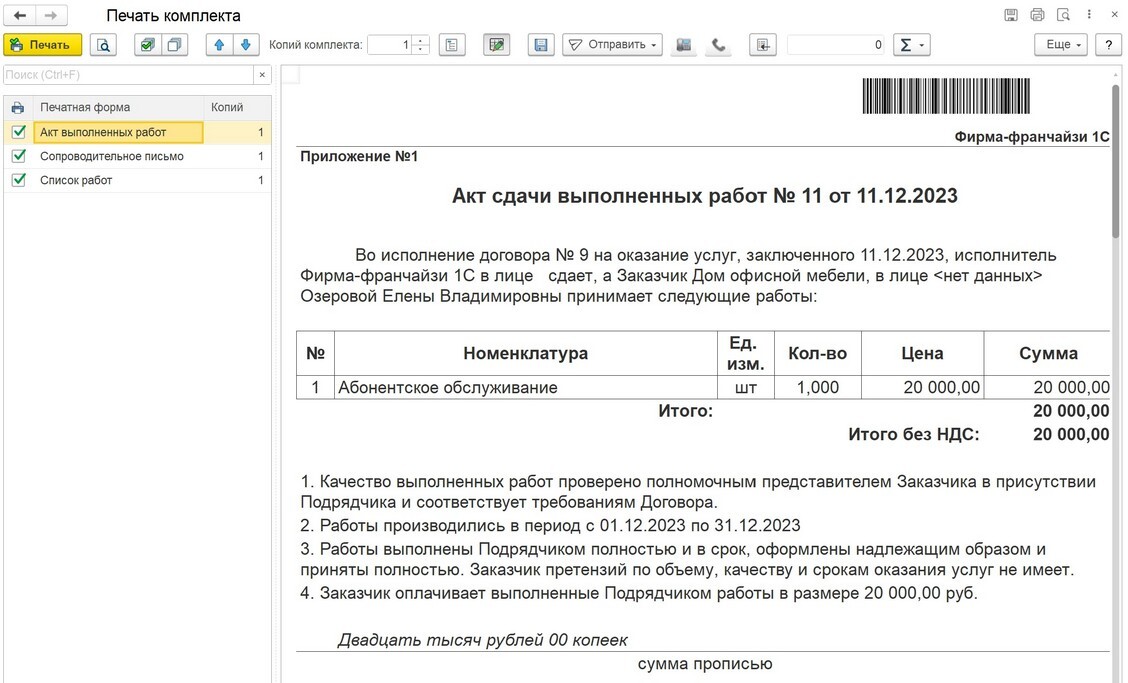Move selected form up with blue arrow
The width and height of the screenshot is (1128, 683).
219,45
